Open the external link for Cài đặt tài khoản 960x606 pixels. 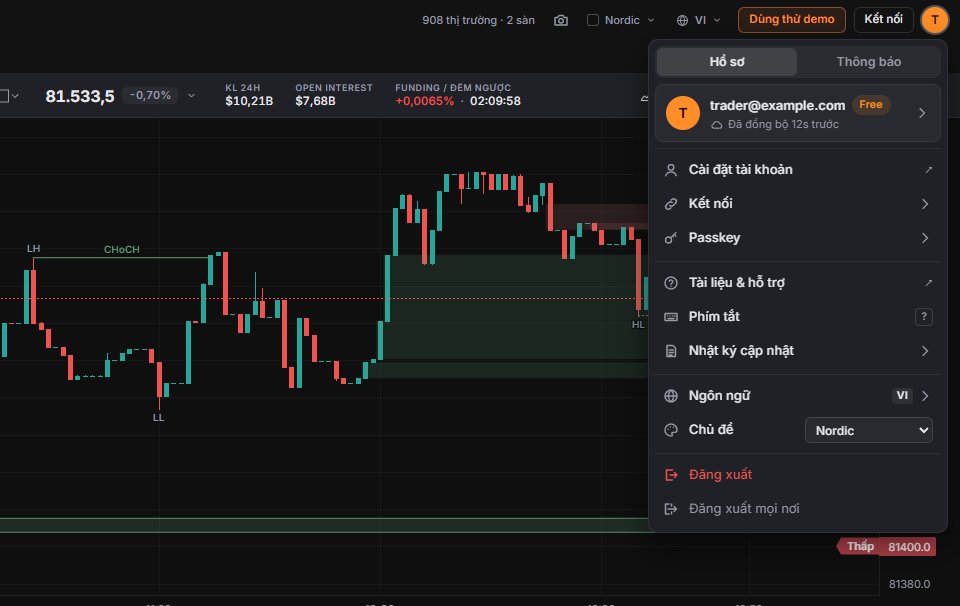[x=929, y=170]
